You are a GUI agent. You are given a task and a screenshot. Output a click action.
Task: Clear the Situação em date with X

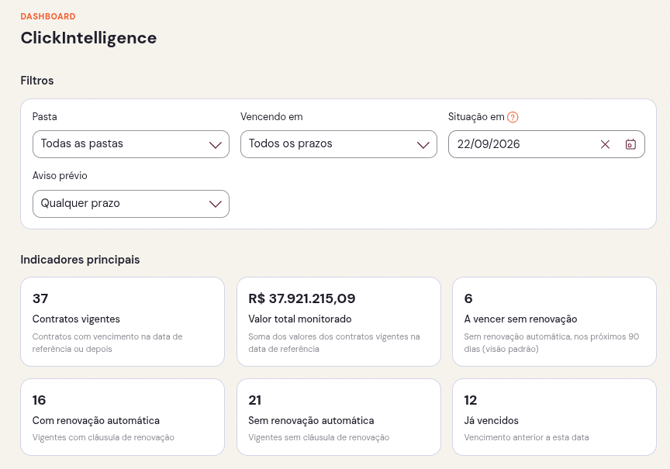[x=605, y=144]
